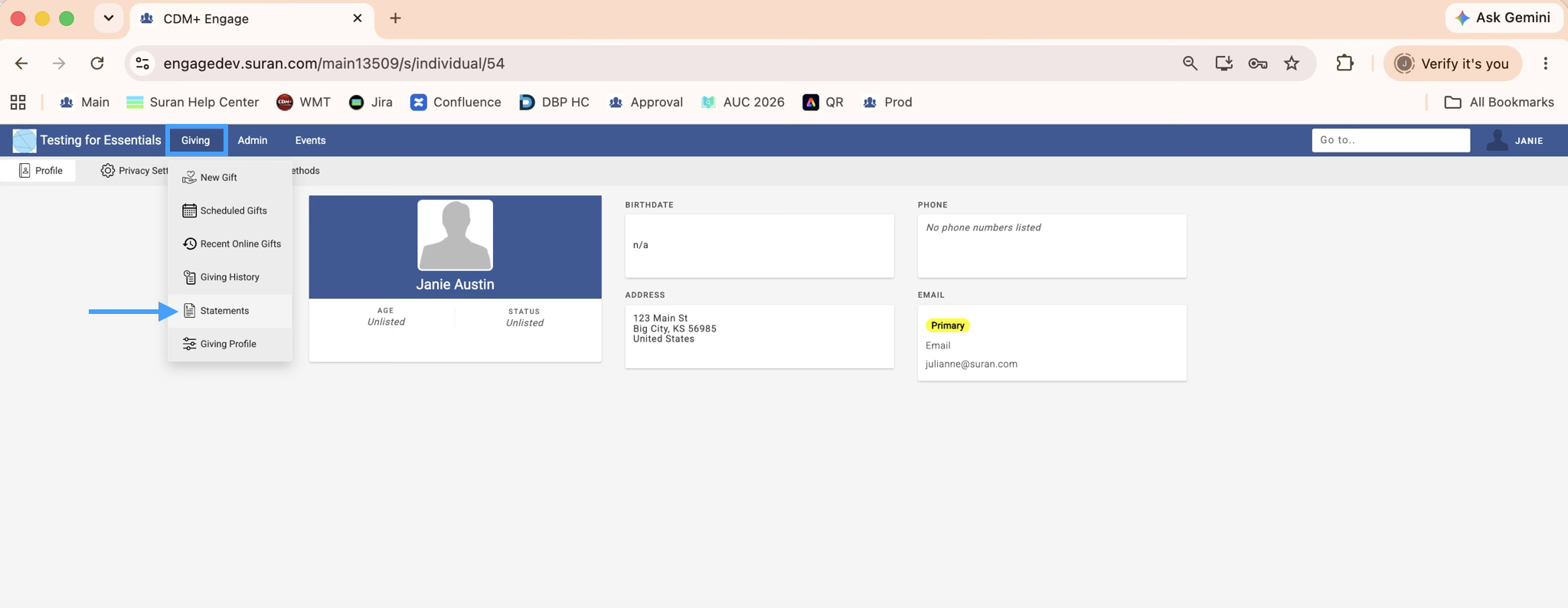Click the Janie Austin name heading
Image resolution: width=1568 pixels, height=608 pixels.
point(455,284)
